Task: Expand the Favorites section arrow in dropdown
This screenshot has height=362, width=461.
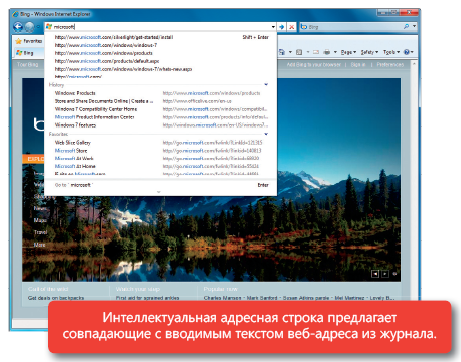Action: tap(266, 134)
